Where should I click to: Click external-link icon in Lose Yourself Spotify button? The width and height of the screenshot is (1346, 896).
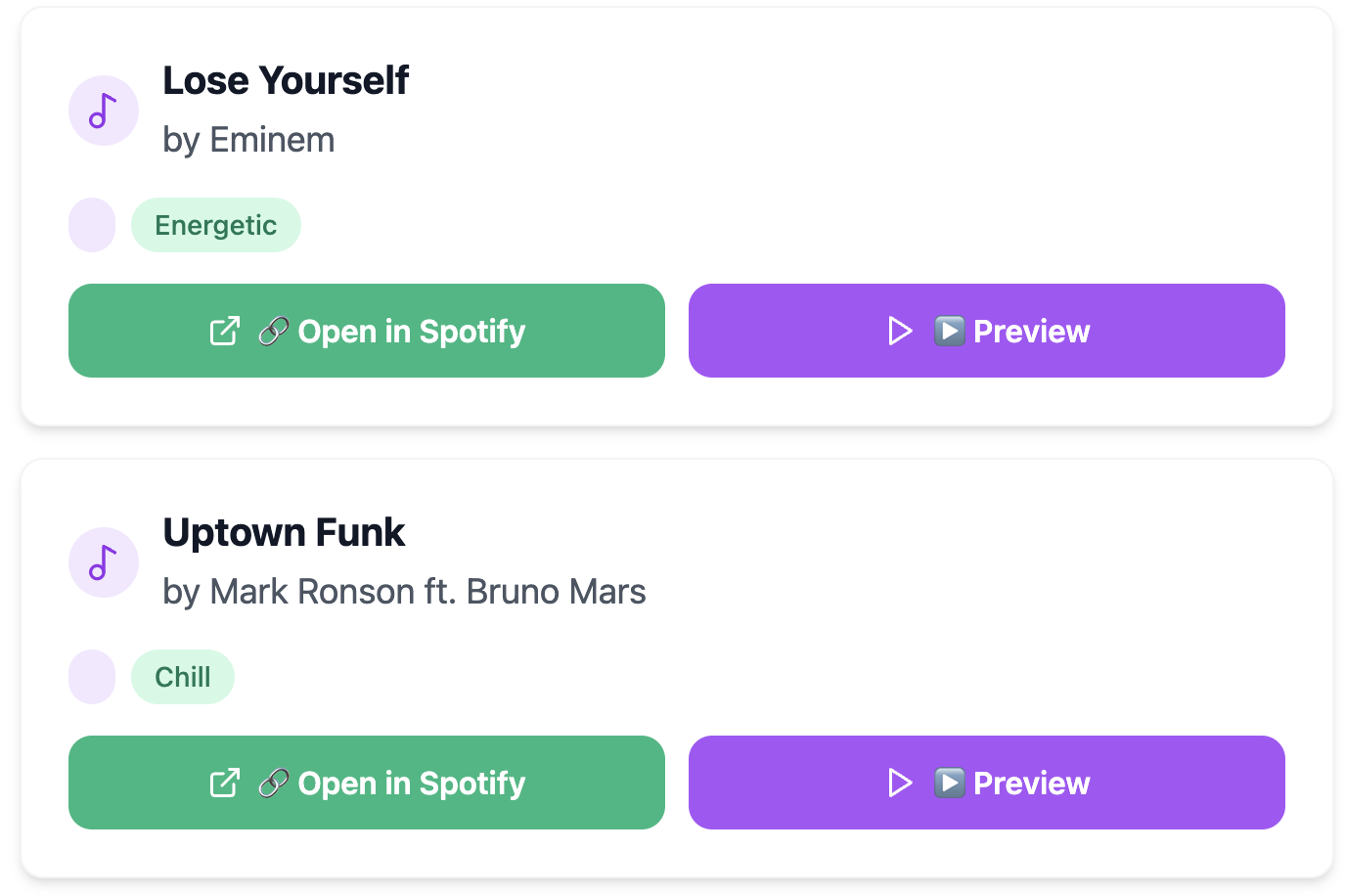(x=225, y=331)
